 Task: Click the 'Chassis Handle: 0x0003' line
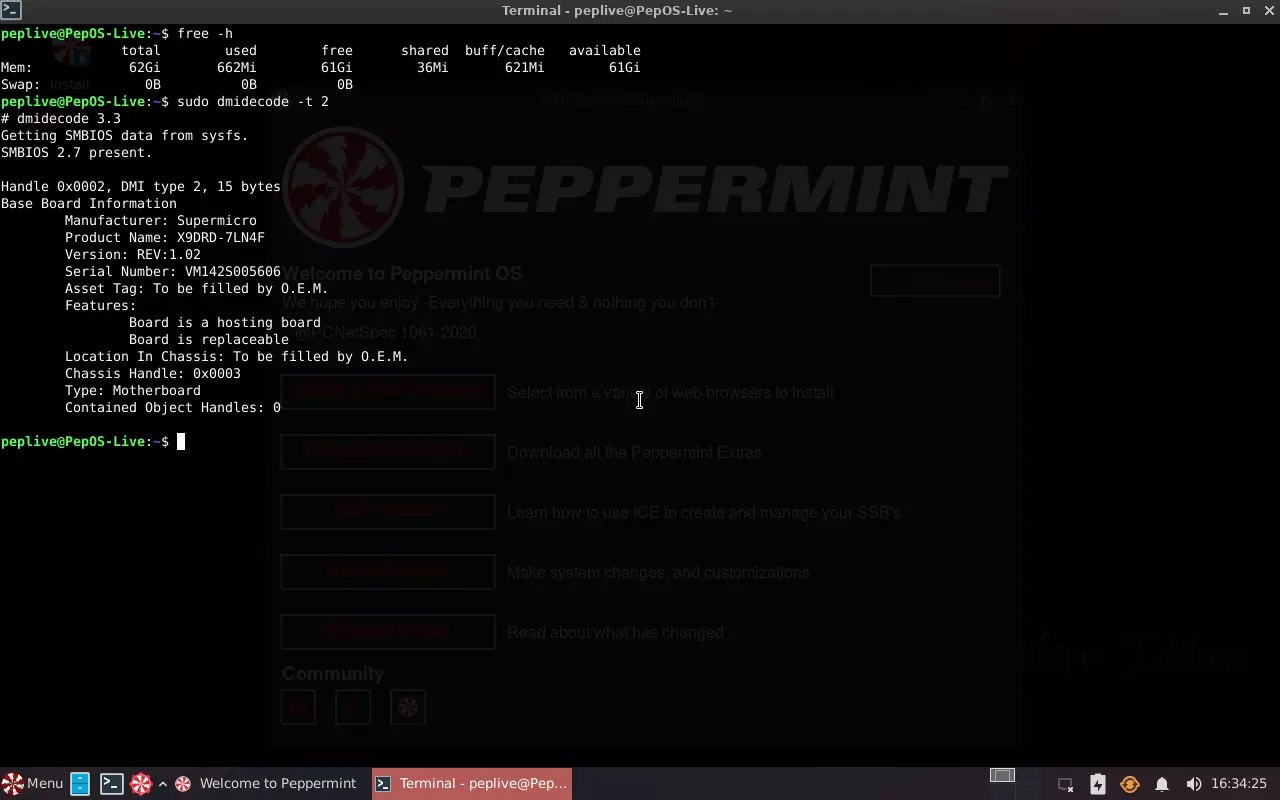pyautogui.click(x=153, y=373)
